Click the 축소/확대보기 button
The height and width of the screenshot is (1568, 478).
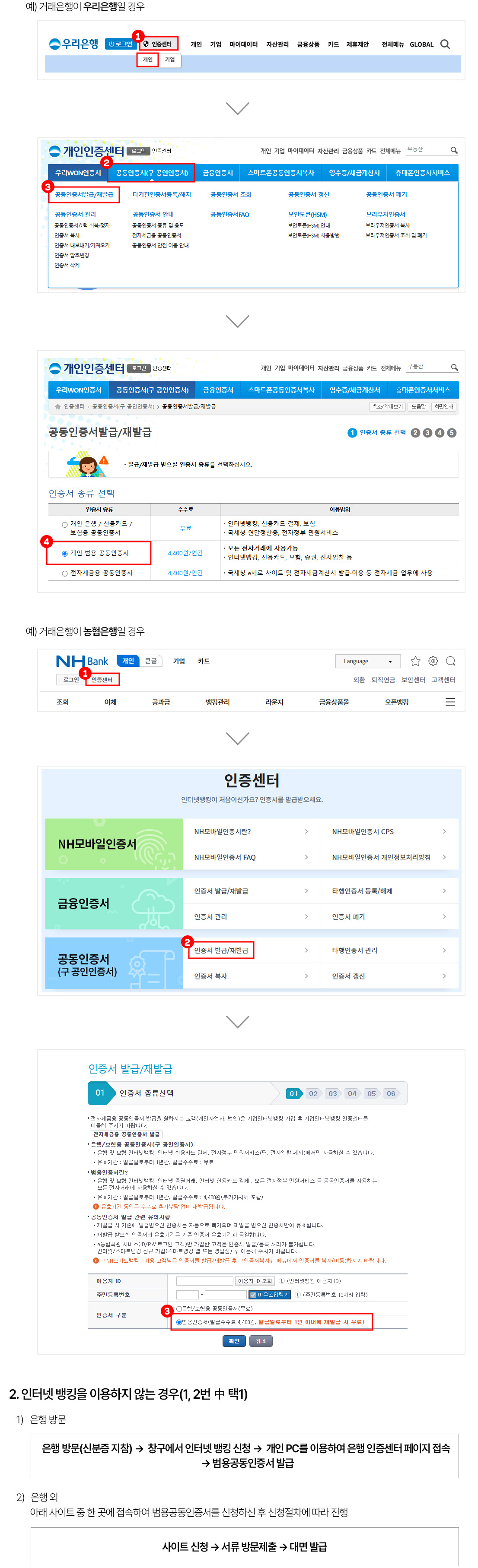(388, 407)
